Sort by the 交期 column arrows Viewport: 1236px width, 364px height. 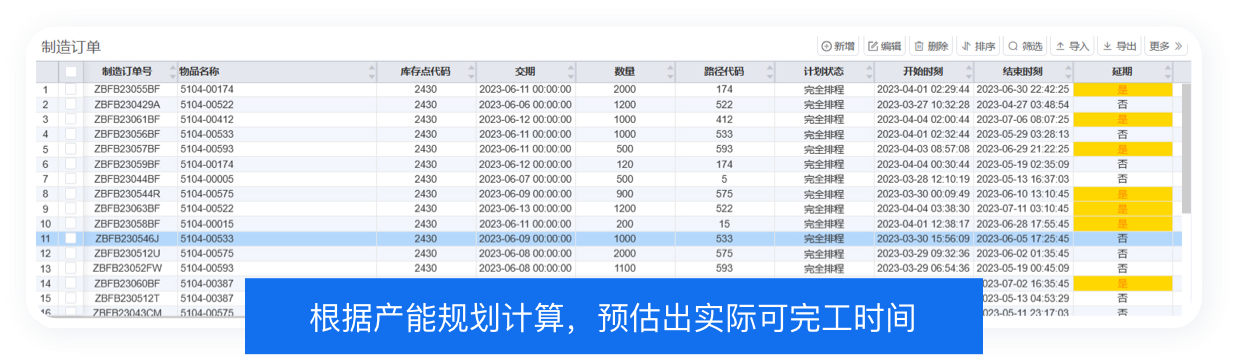pyautogui.click(x=571, y=71)
